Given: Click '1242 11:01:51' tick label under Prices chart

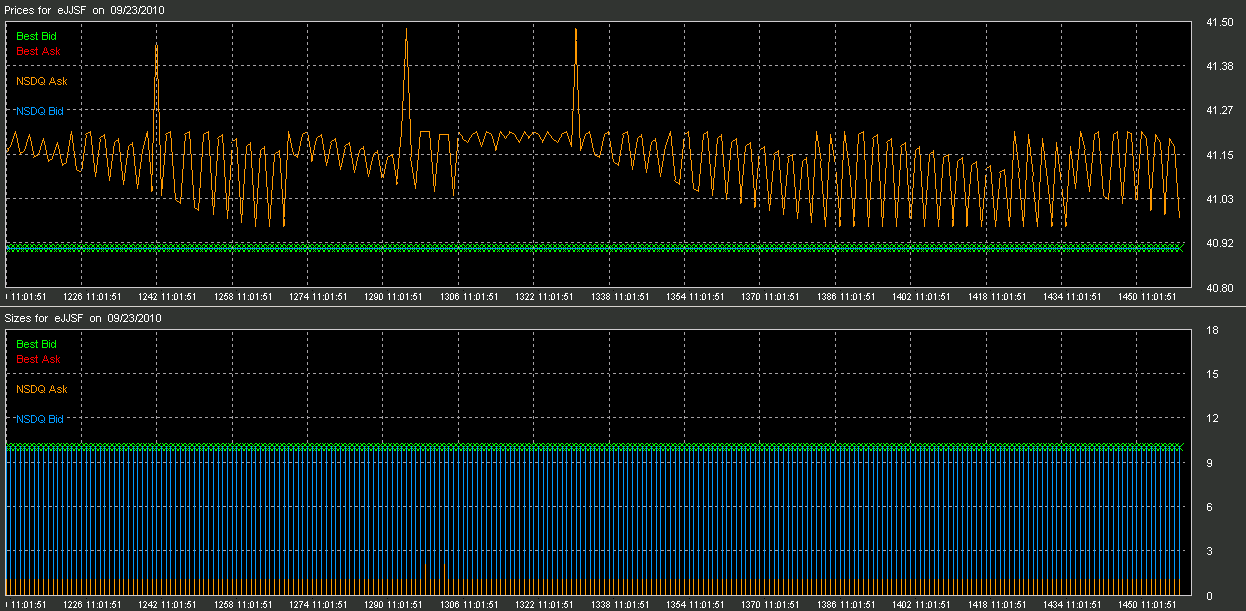Looking at the screenshot, I should [167, 297].
